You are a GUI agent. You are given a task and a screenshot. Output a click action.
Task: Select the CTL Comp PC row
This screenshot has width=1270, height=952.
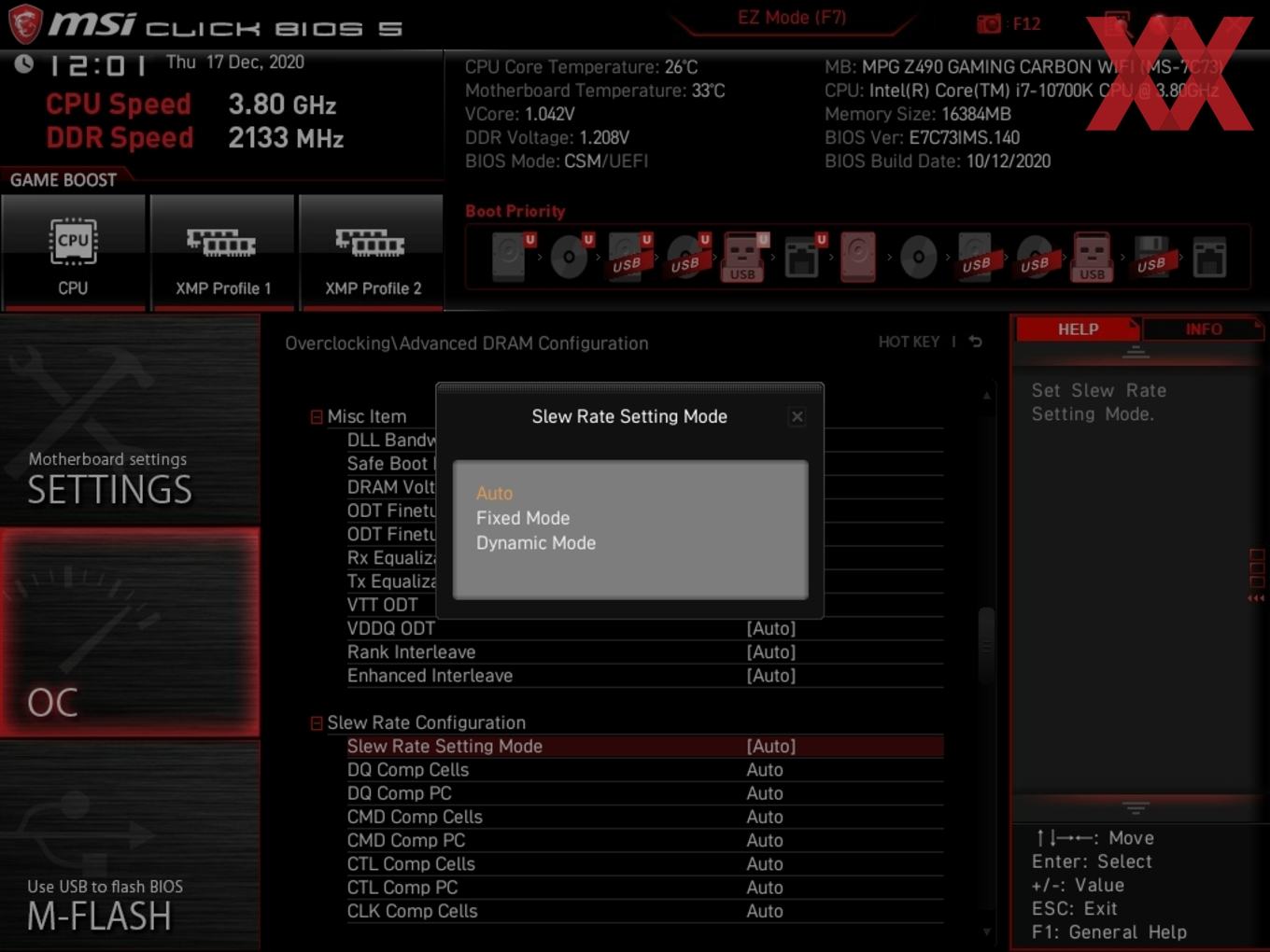pyautogui.click(x=644, y=888)
